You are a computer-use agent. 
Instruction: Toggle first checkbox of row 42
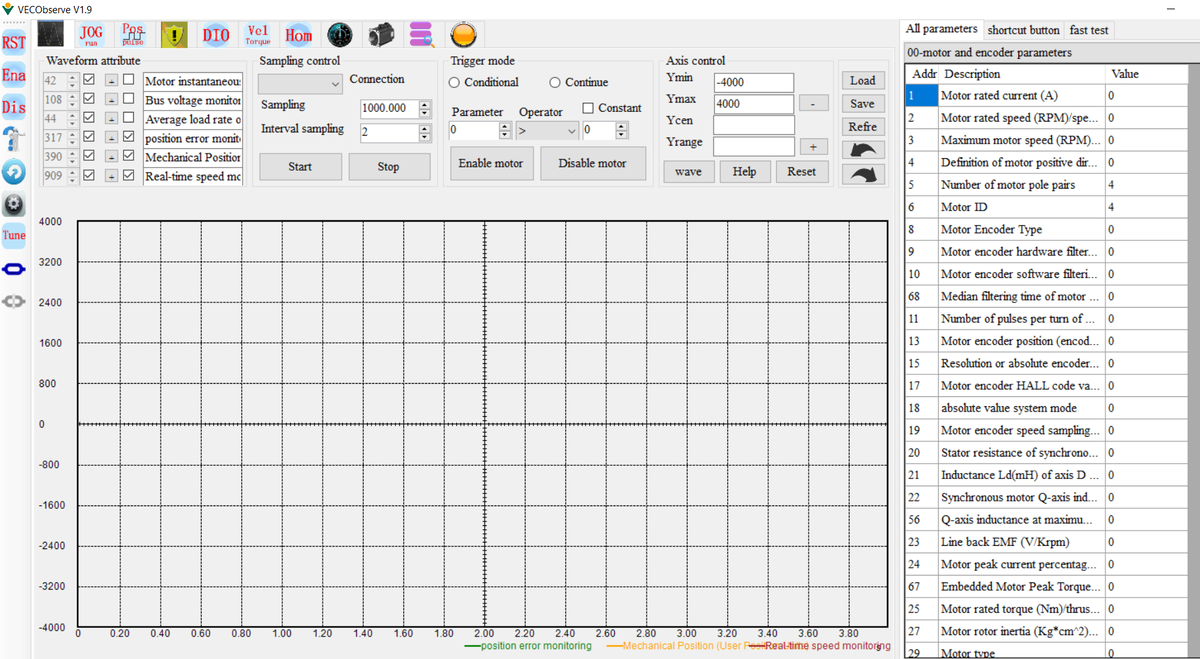pyautogui.click(x=89, y=81)
